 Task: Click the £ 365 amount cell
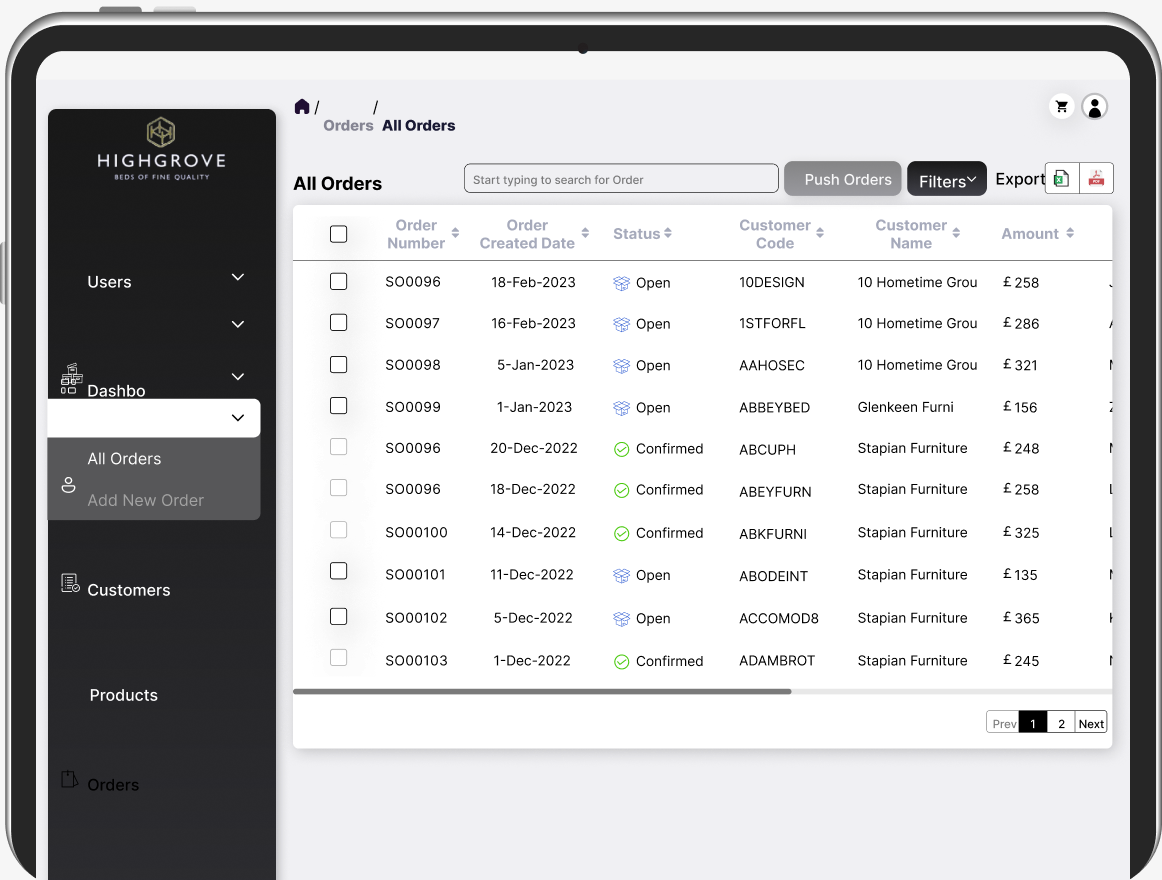pos(1021,618)
